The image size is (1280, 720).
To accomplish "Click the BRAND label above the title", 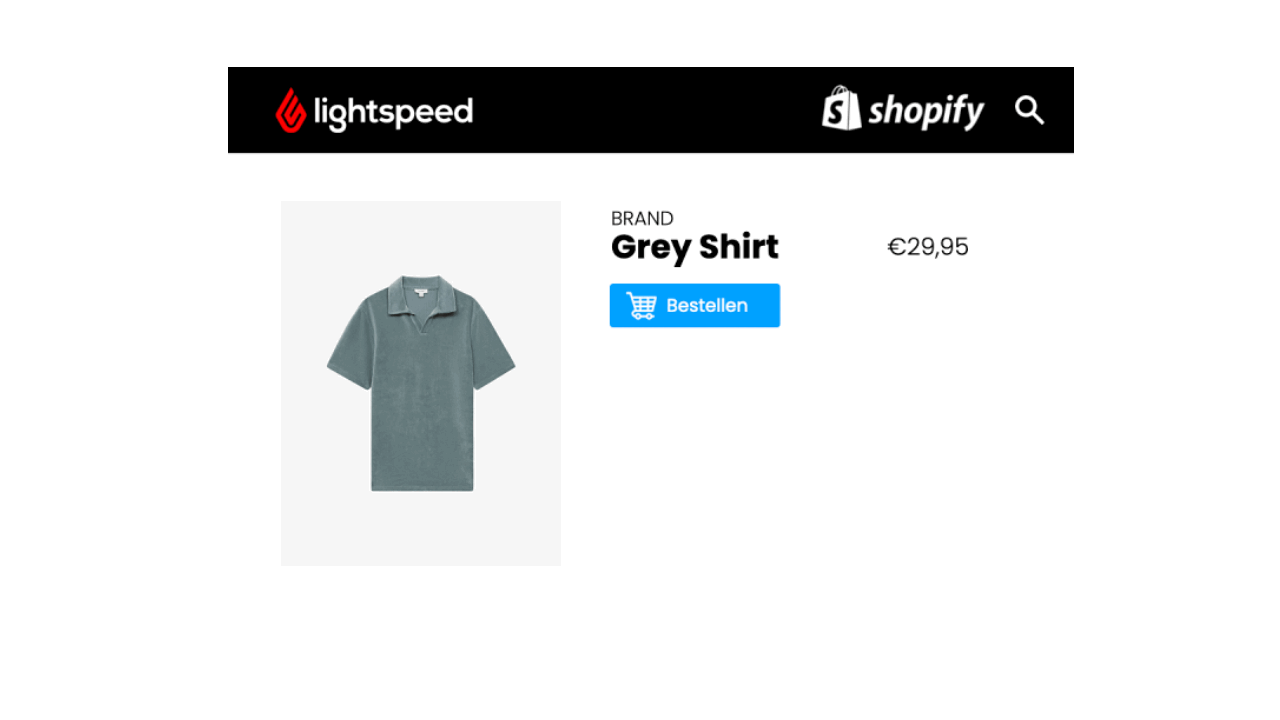I will pos(642,218).
